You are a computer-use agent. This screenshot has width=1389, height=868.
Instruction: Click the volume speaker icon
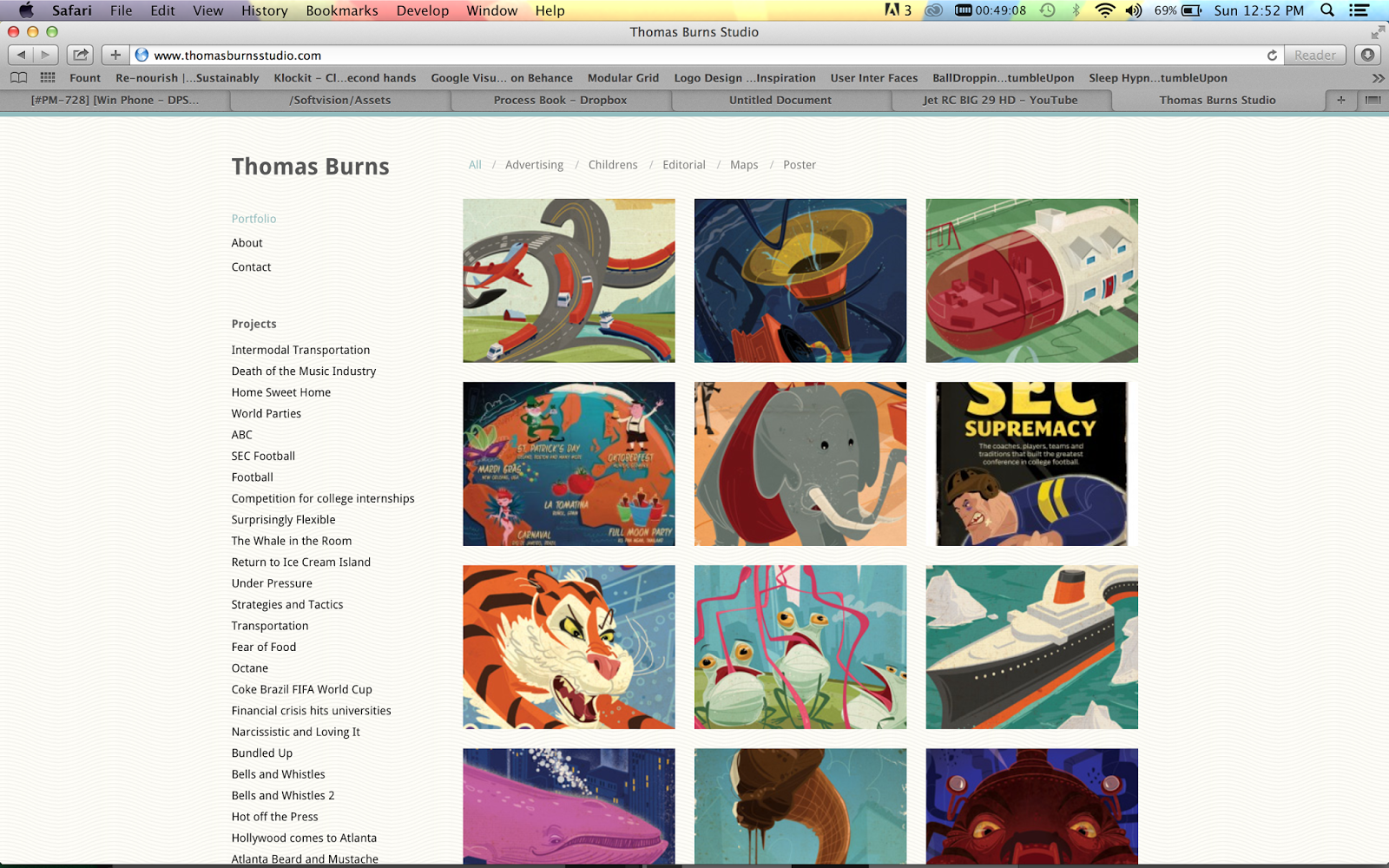(x=1134, y=10)
